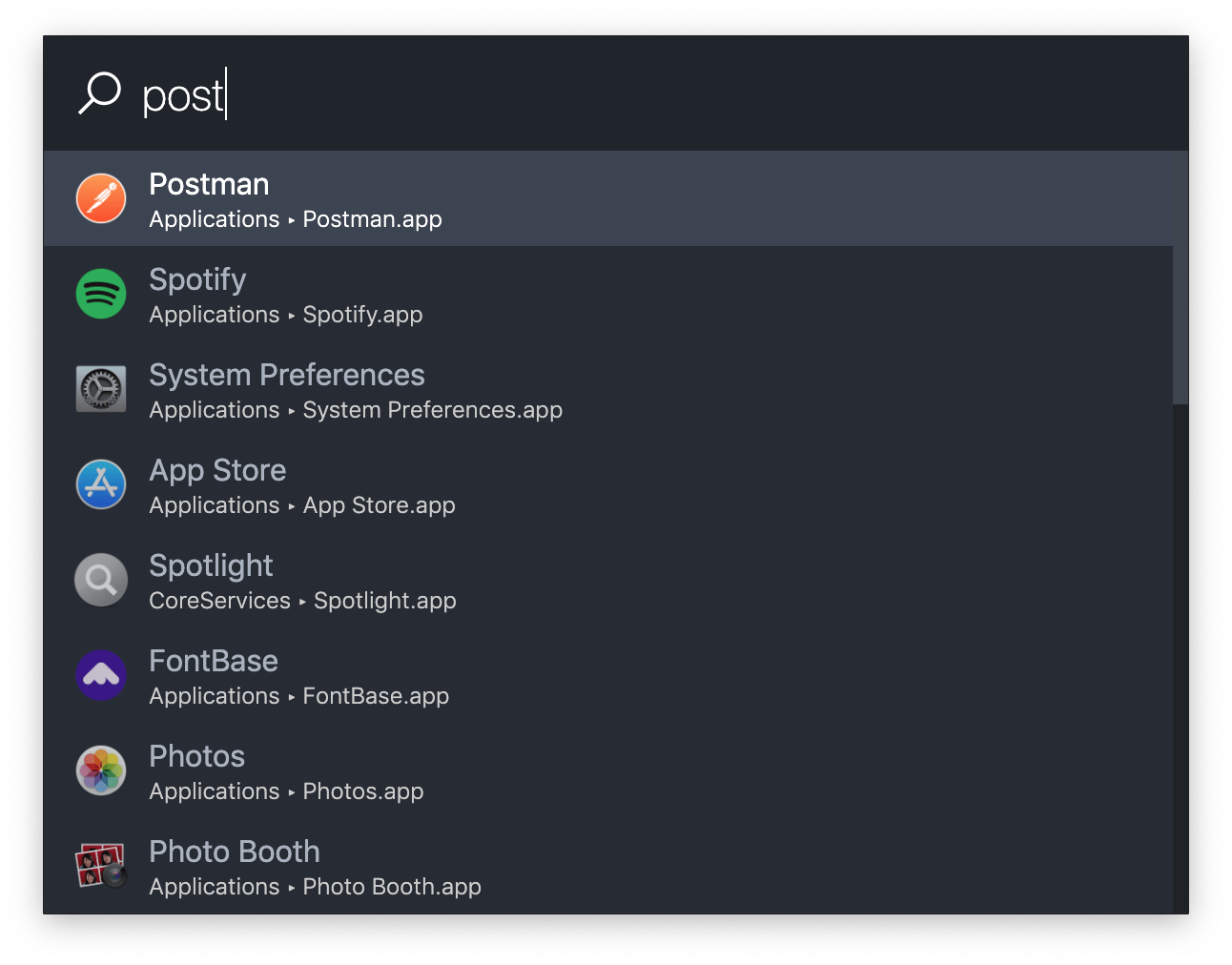
Task: Select the FontBase purple icon
Action: coord(100,675)
